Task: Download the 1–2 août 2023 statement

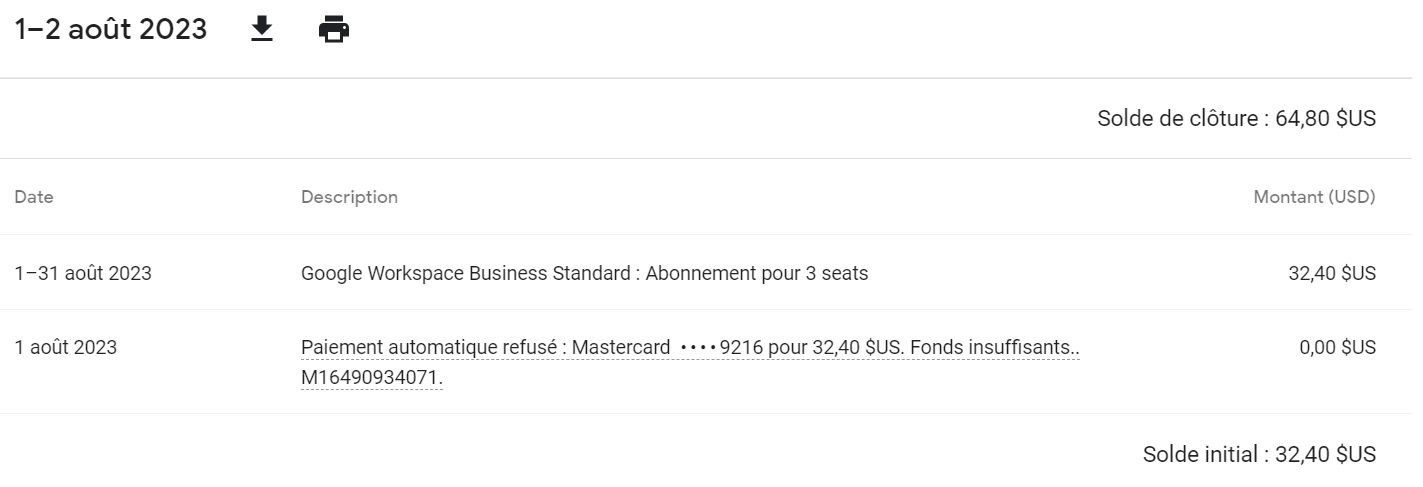Action: [x=261, y=30]
